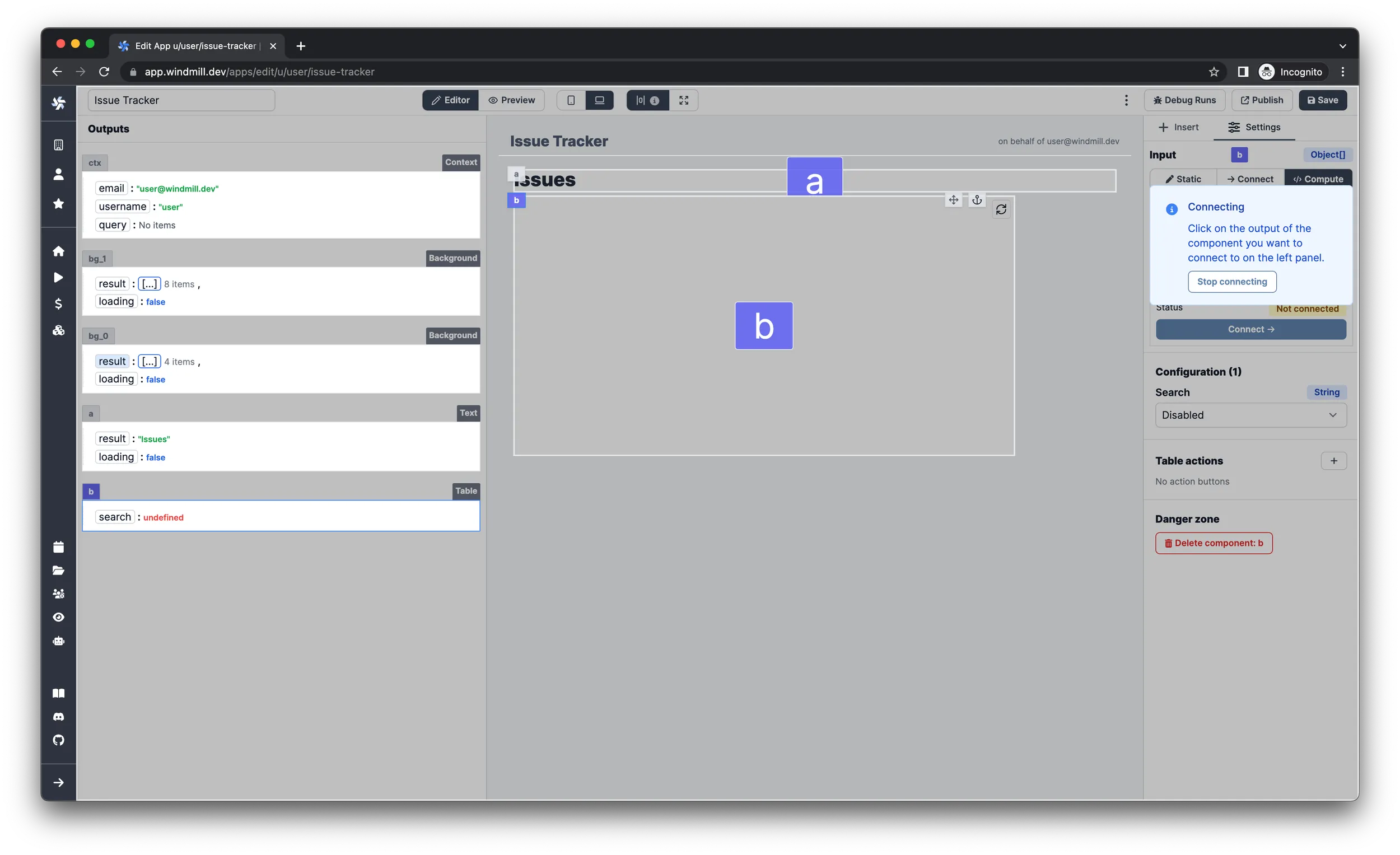
Task: Open Schedules via the calendar sidebar icon
Action: 59,546
